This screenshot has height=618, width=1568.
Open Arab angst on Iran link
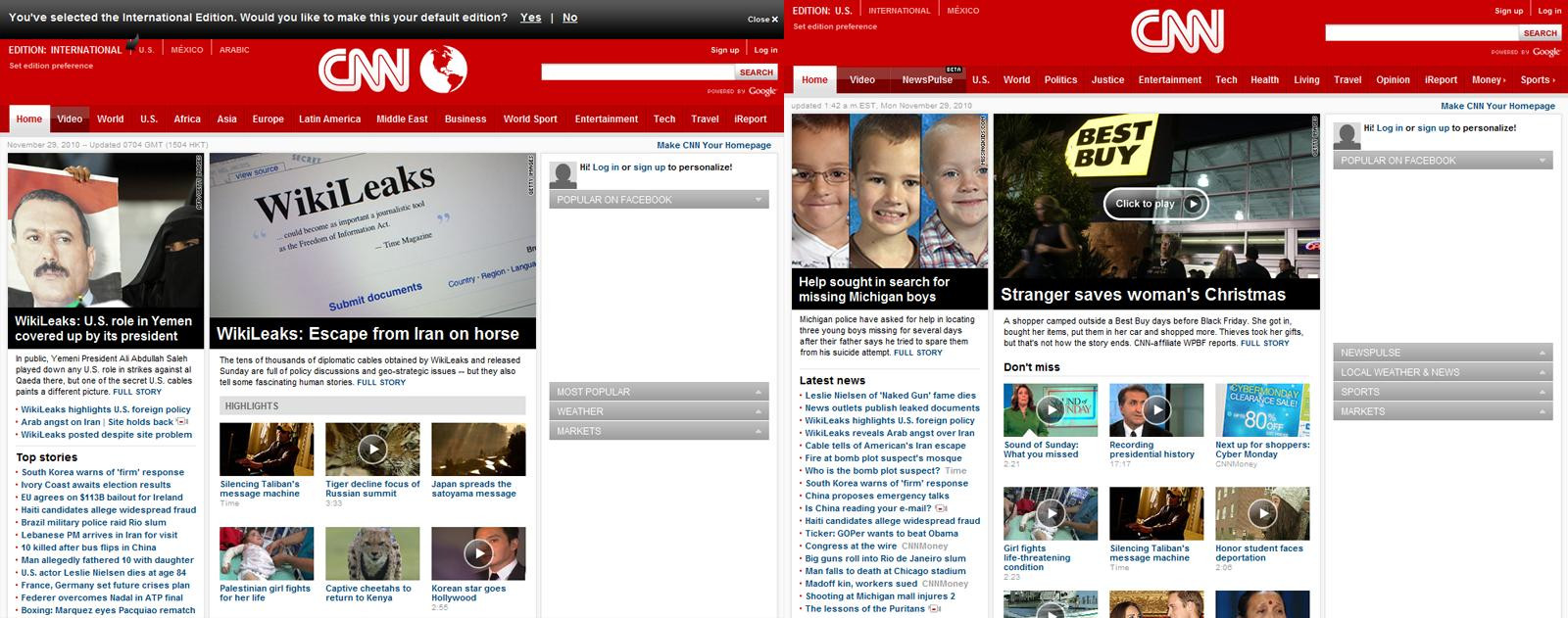click(x=61, y=422)
